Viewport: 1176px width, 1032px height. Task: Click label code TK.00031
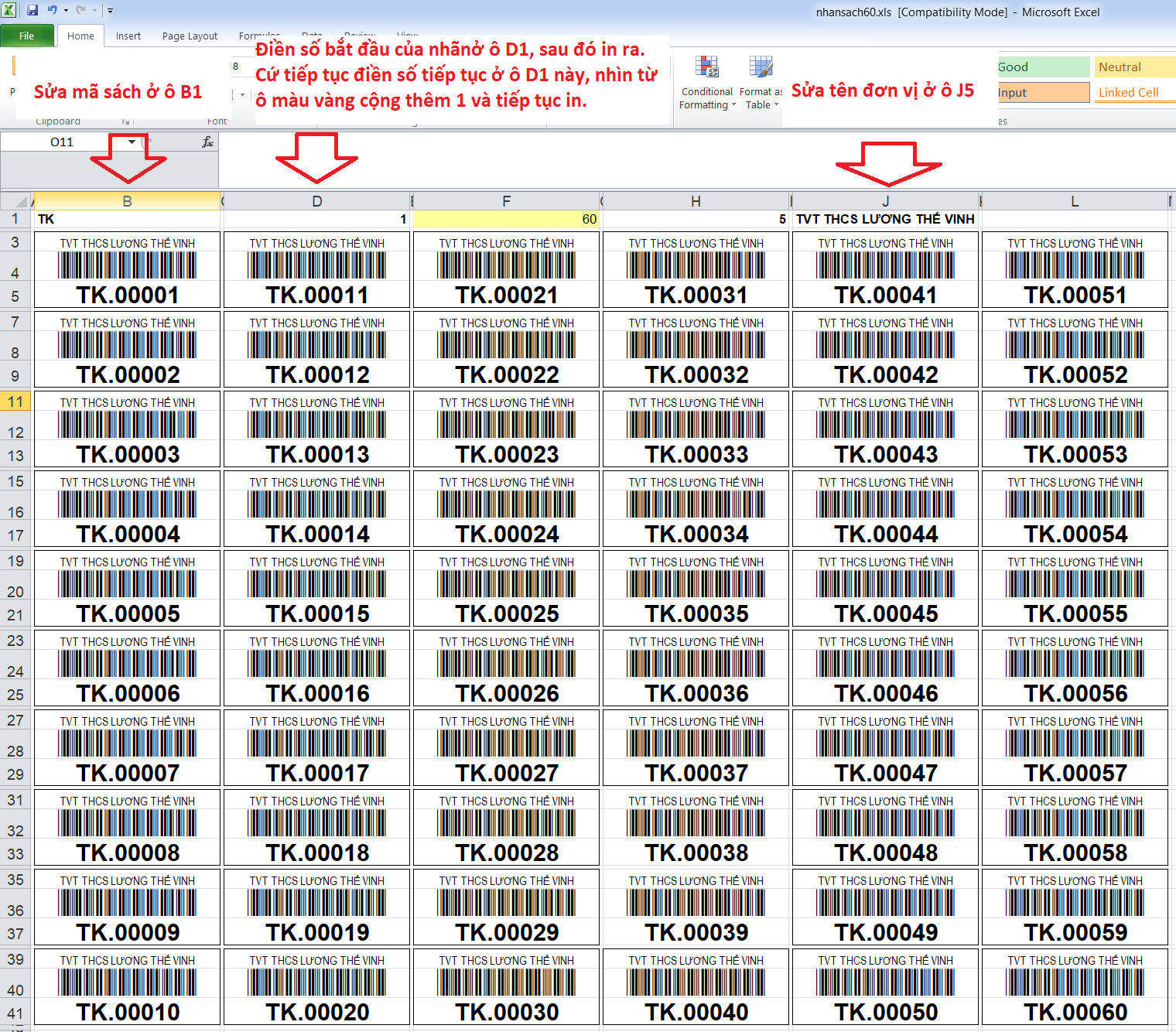(696, 295)
